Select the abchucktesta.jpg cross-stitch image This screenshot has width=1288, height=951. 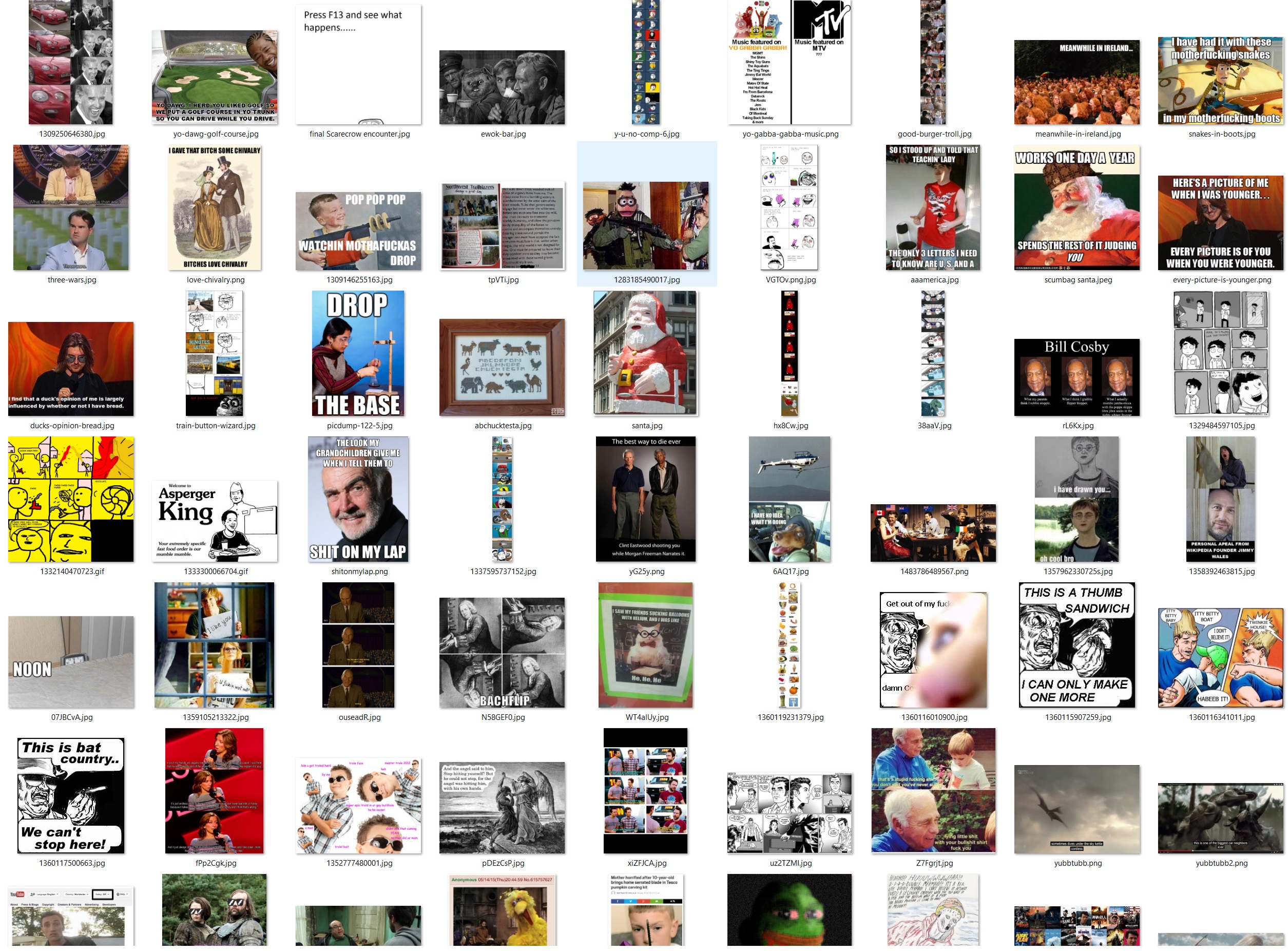click(503, 368)
